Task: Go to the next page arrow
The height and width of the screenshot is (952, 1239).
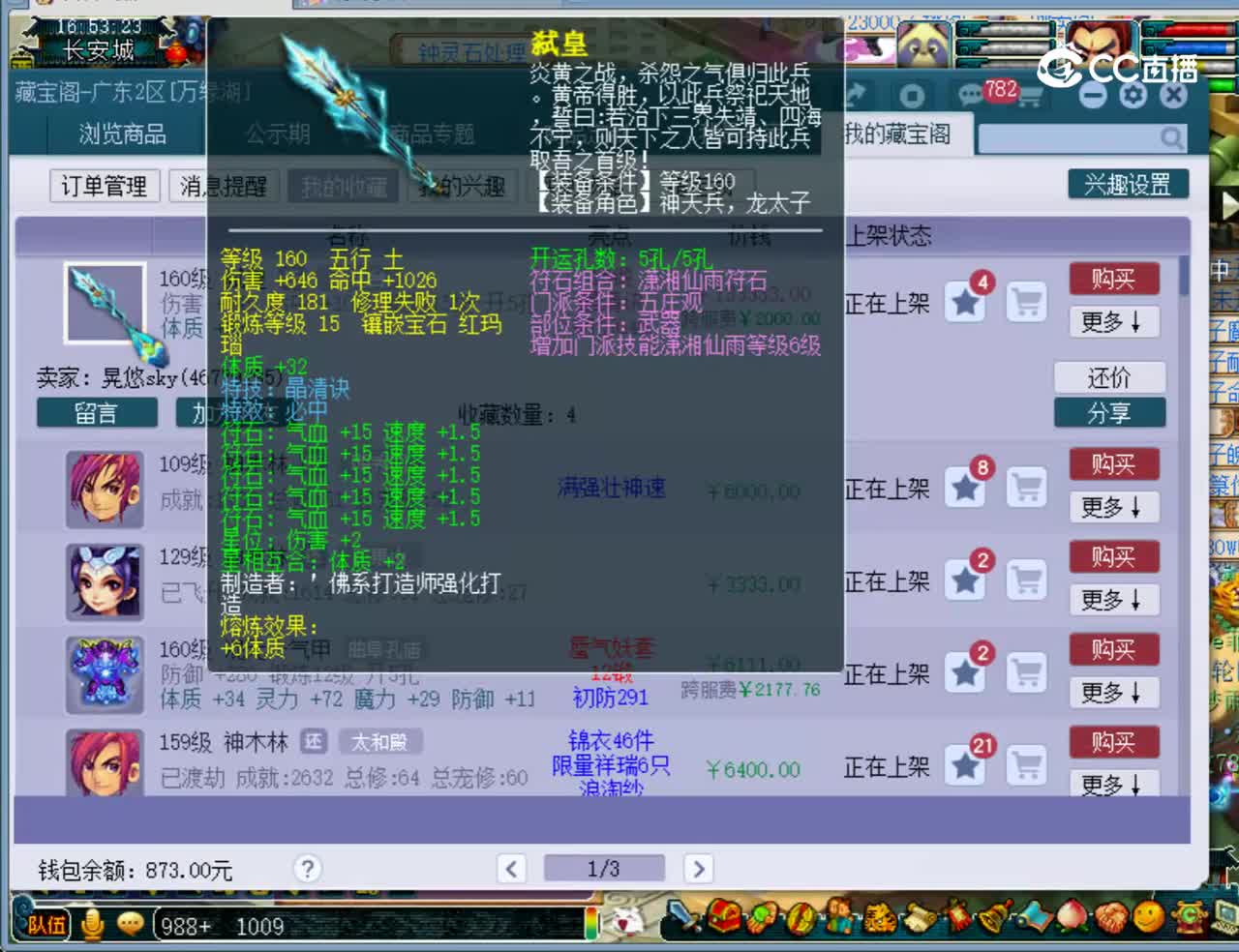Action: point(698,869)
